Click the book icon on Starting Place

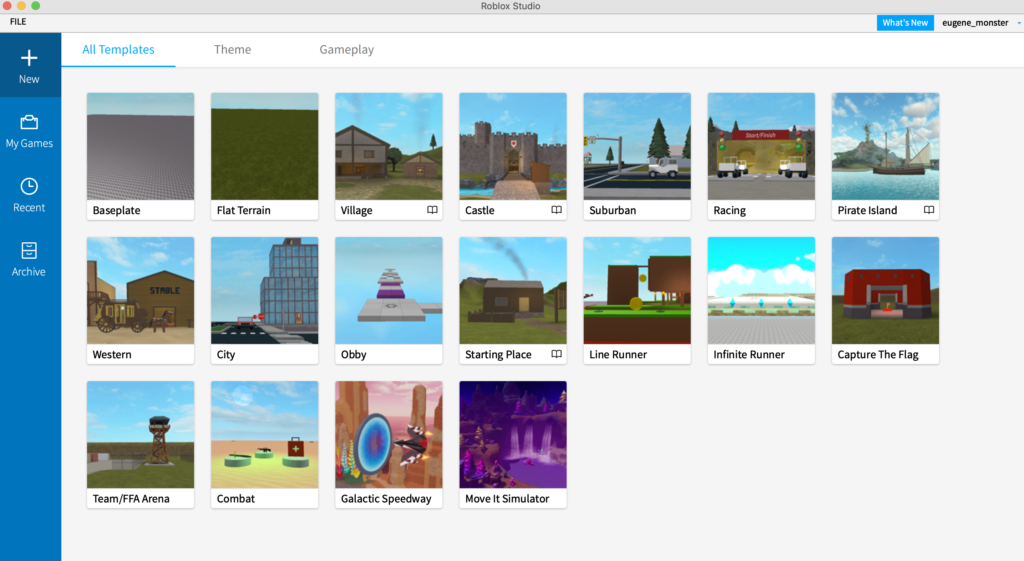coord(556,354)
